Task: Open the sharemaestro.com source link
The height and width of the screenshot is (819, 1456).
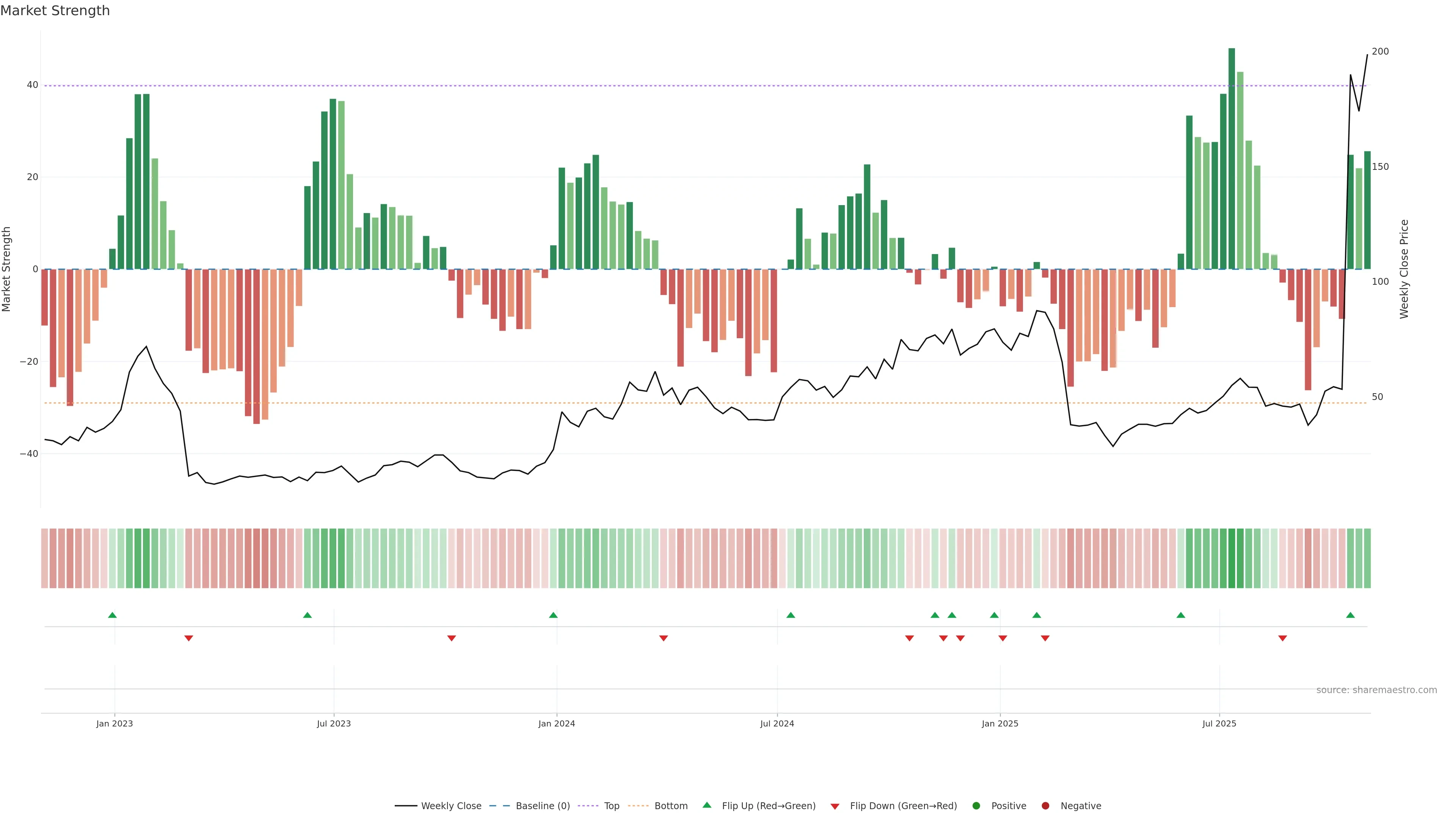Action: [x=1376, y=690]
